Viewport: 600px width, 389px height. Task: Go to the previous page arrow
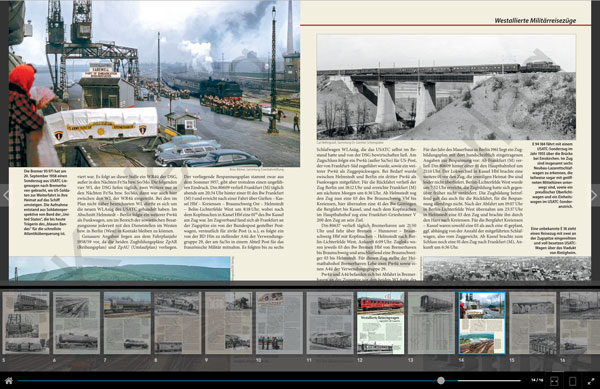pos(5,195)
